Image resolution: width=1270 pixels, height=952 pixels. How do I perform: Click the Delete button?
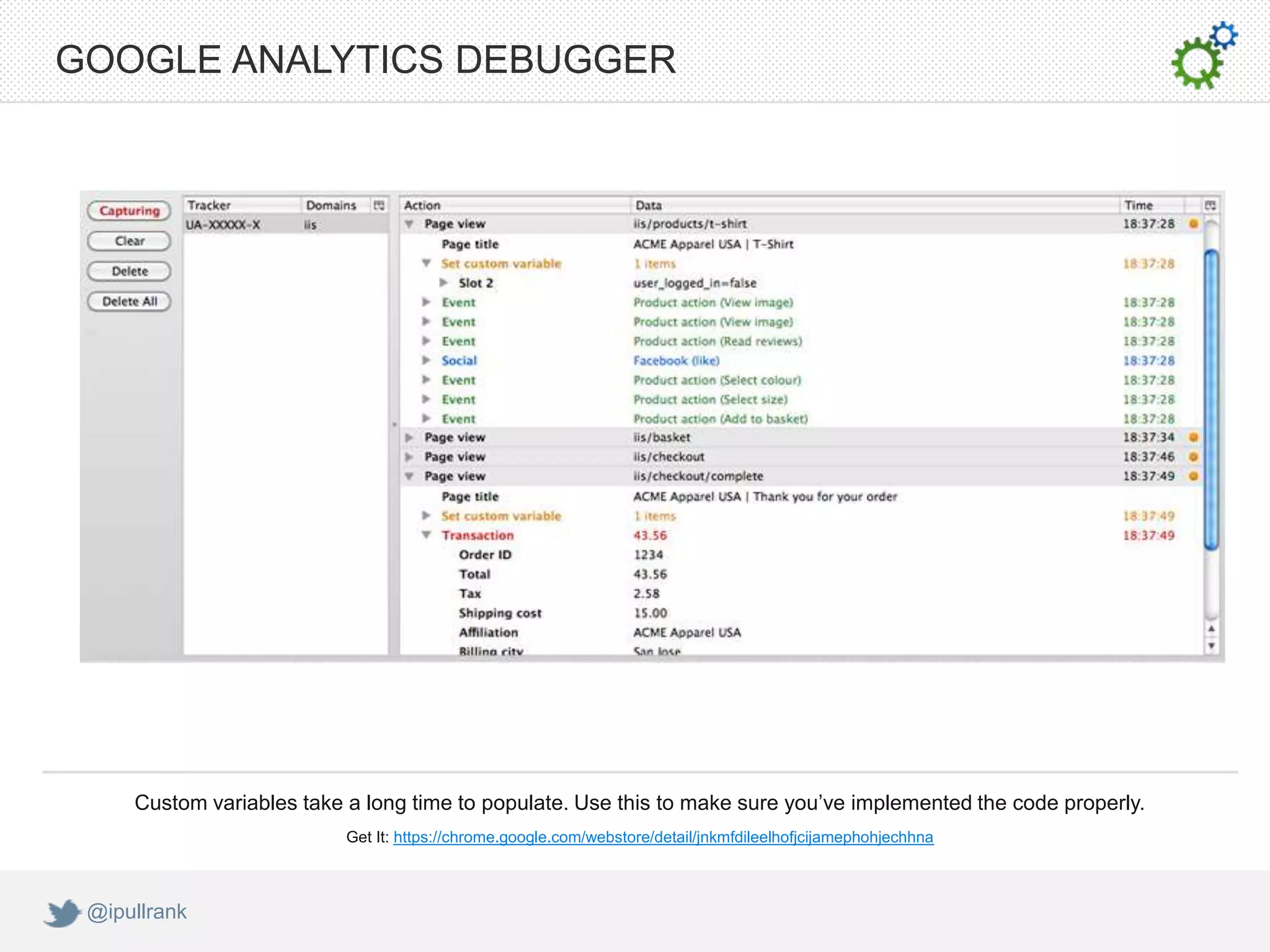click(129, 271)
